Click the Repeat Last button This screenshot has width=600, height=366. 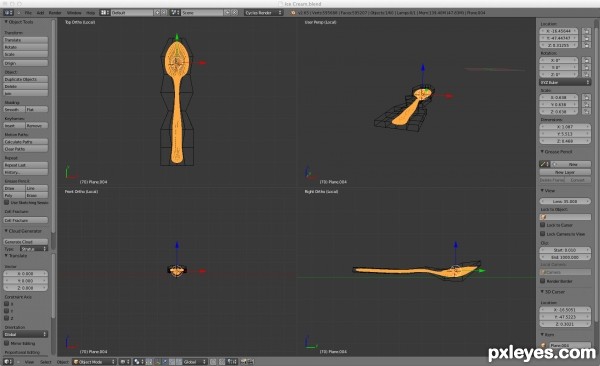coord(26,165)
